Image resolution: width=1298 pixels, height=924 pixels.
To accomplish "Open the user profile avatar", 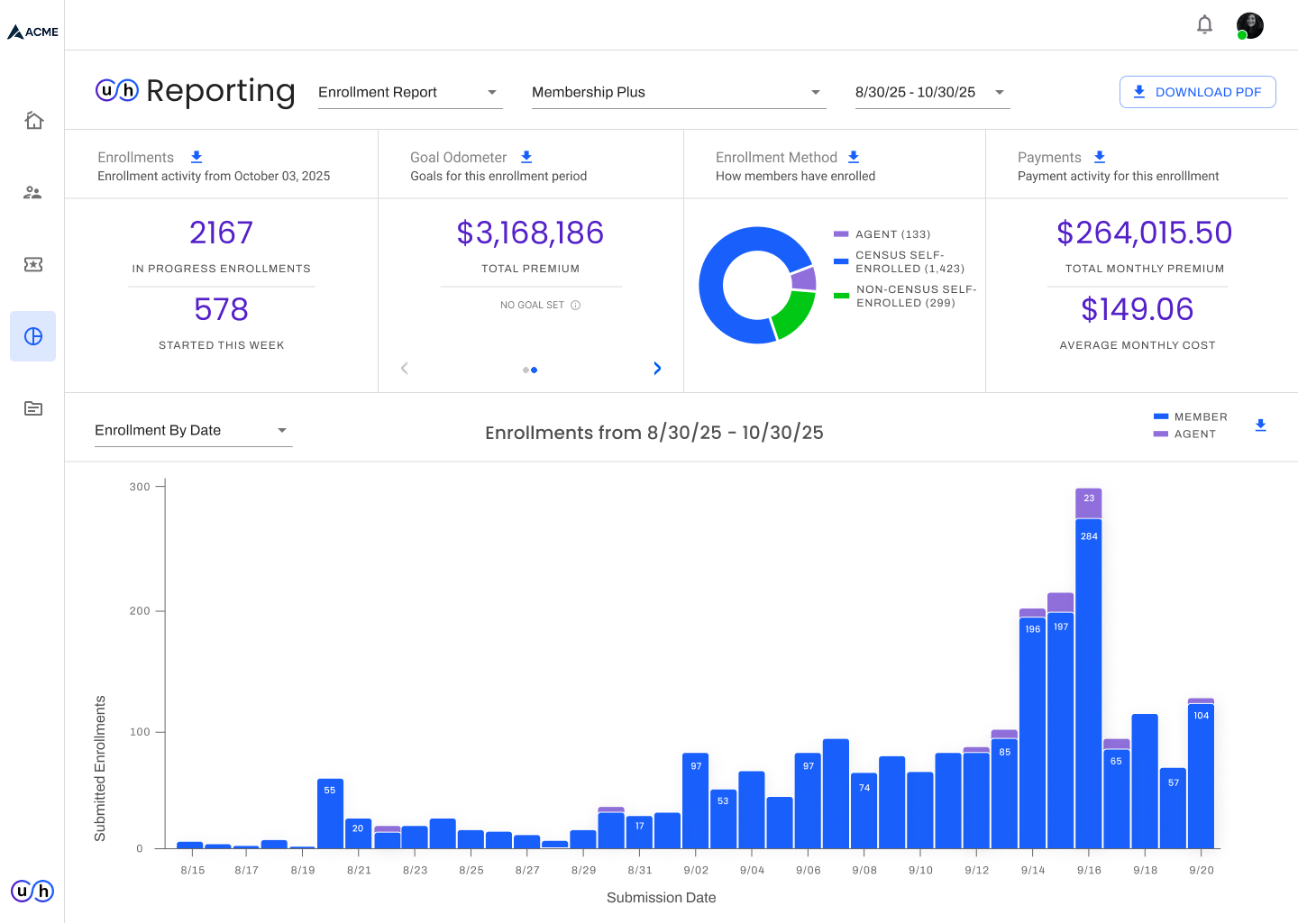I will tap(1250, 25).
